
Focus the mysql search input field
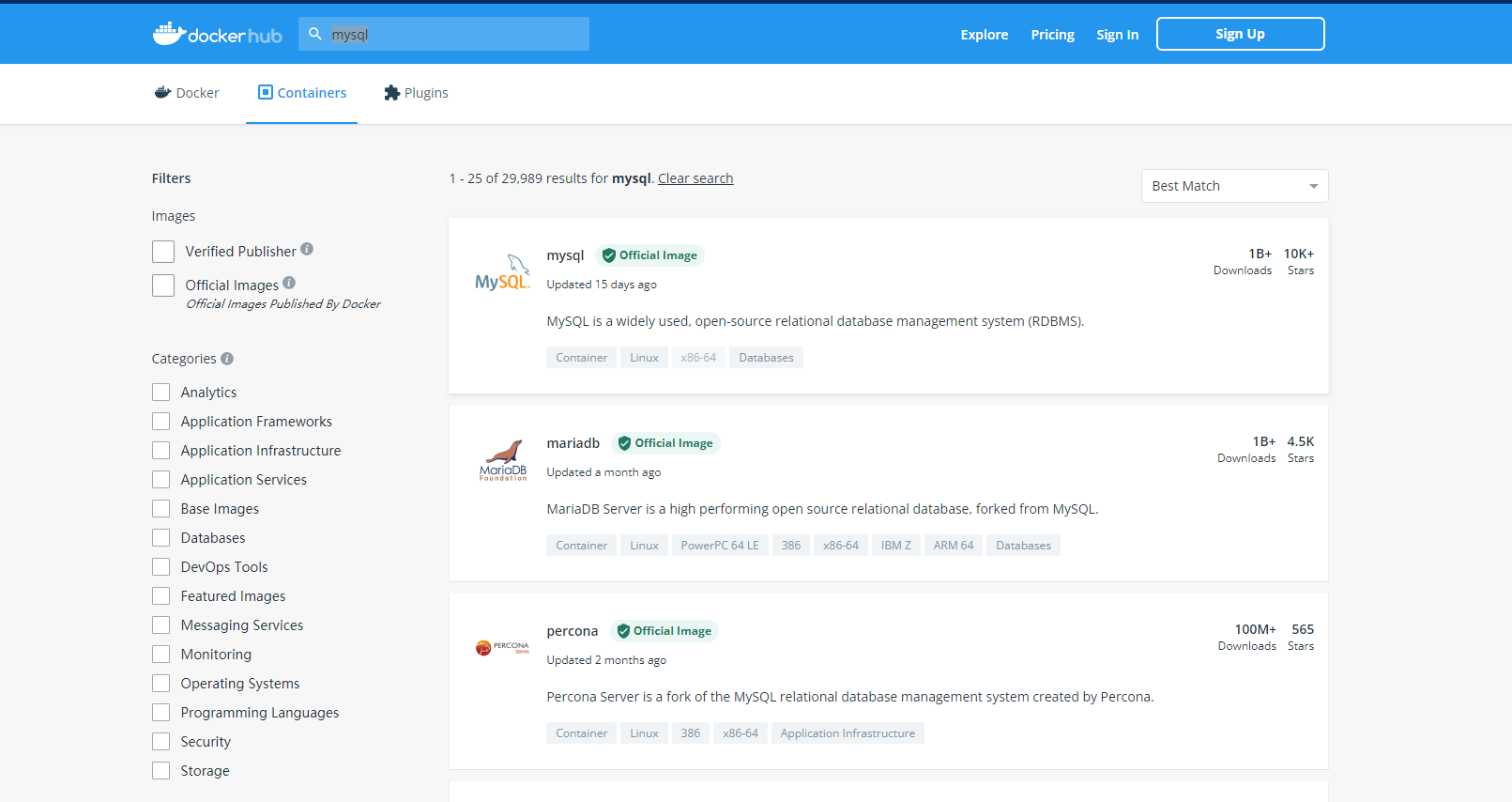pos(444,34)
